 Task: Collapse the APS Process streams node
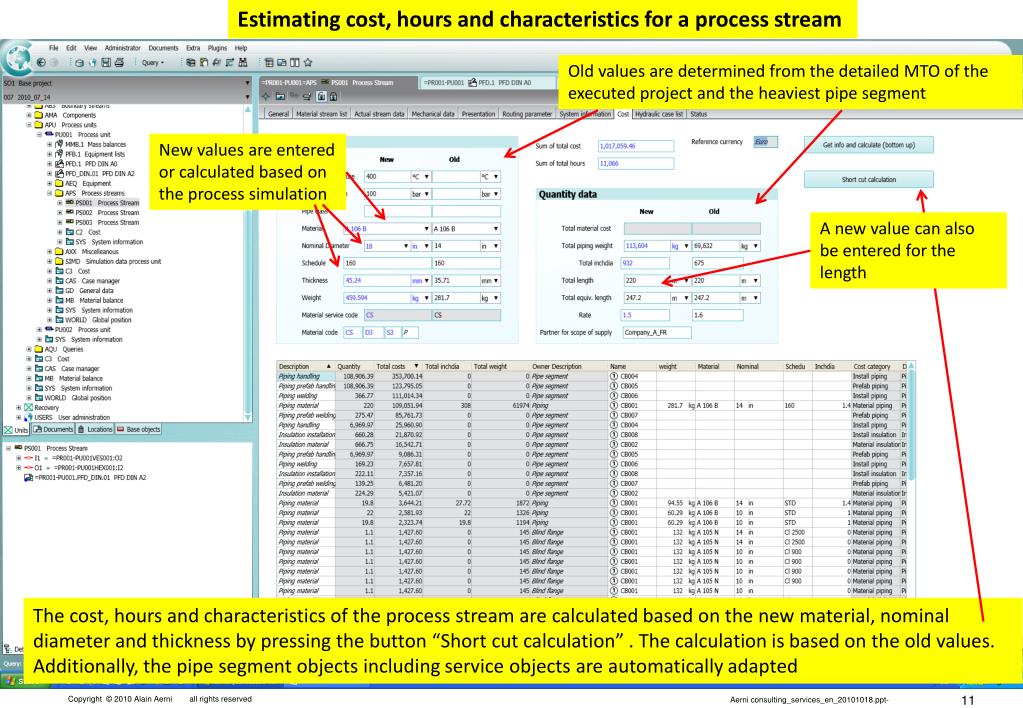click(50, 193)
